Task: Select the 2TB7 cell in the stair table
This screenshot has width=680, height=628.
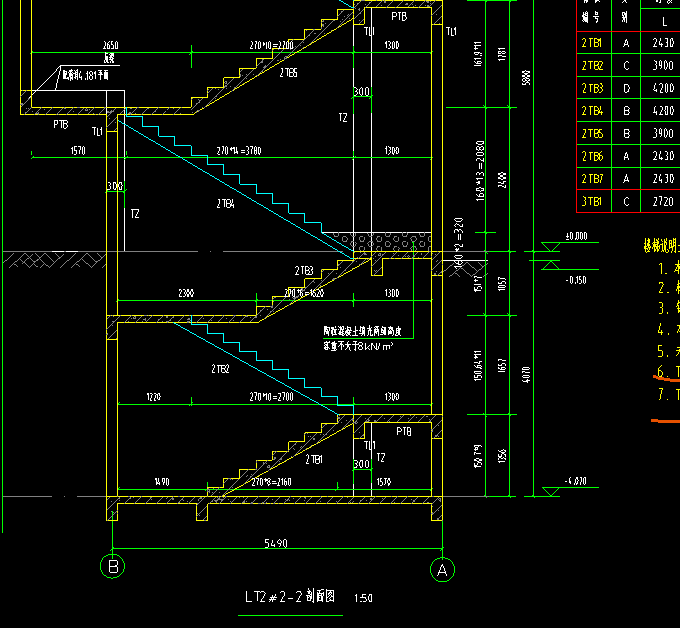Action: click(592, 178)
